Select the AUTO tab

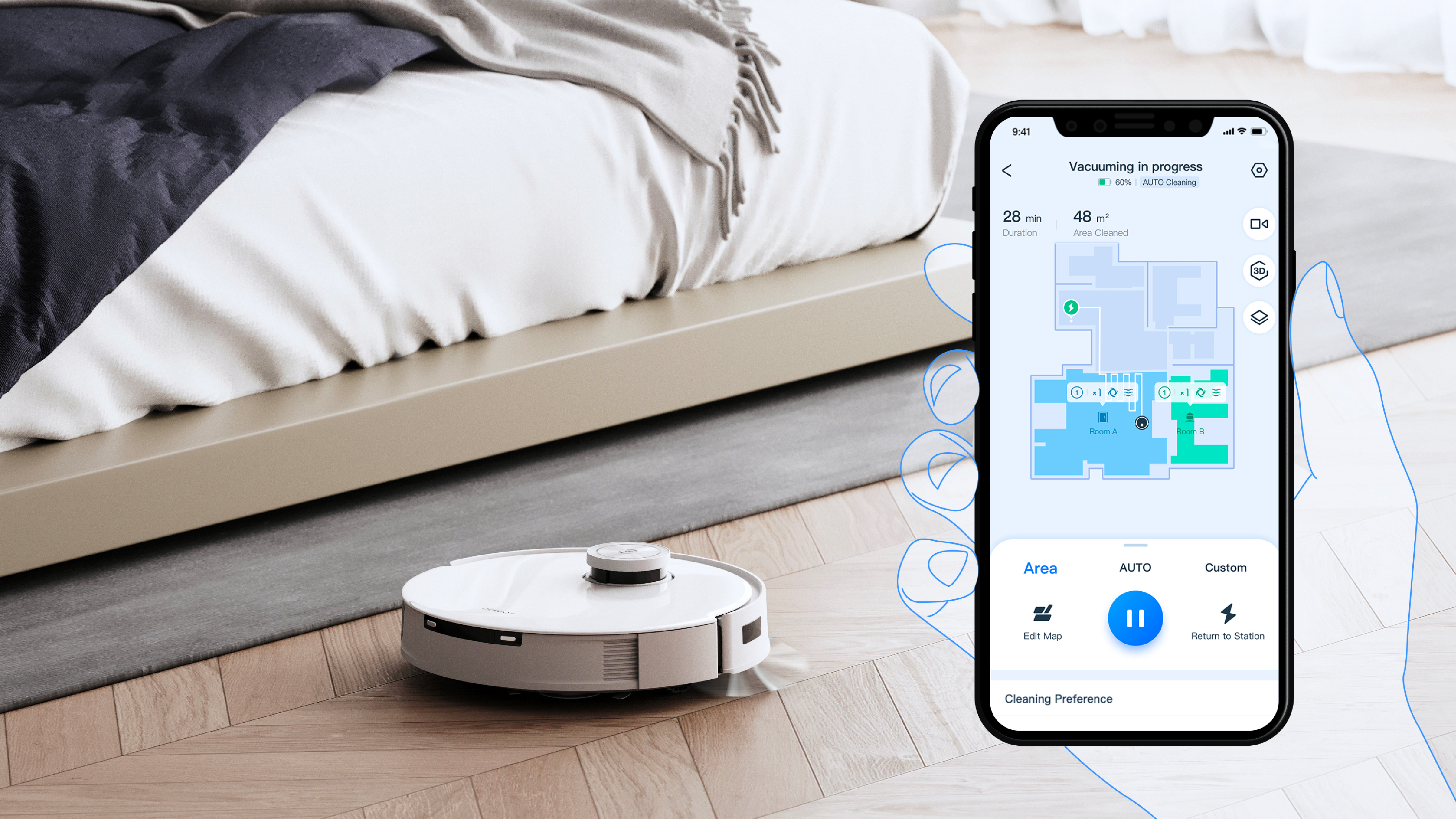point(1135,567)
